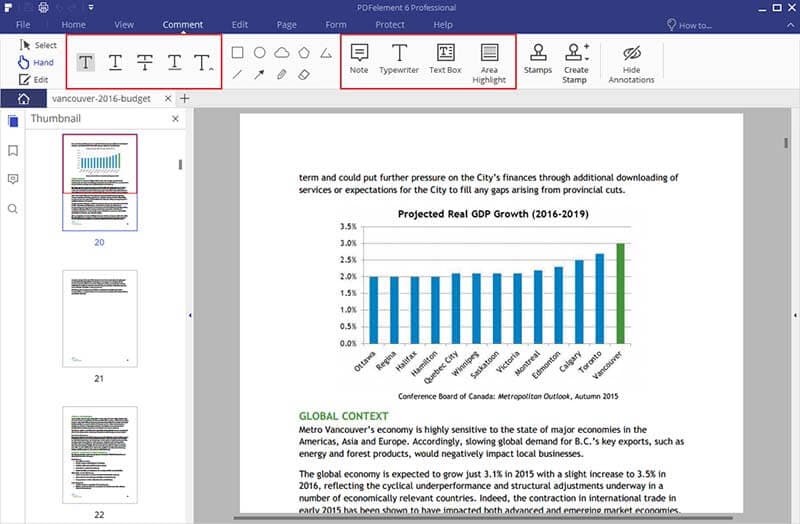Pick the Polygon shape tool

tap(304, 53)
